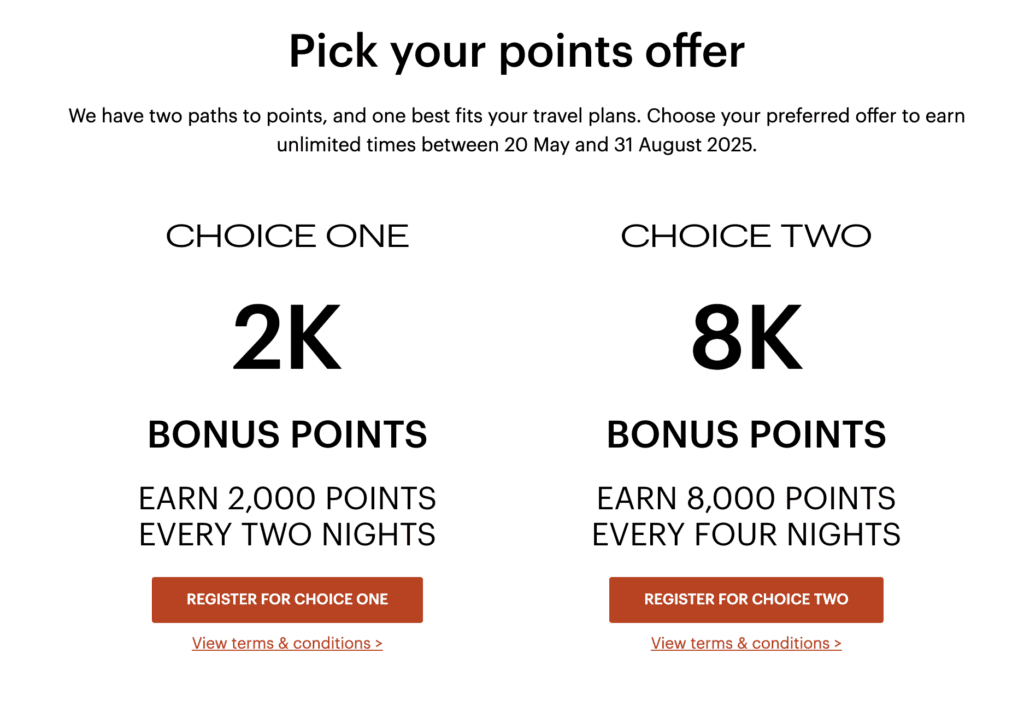The width and height of the screenshot is (1024, 706).
Task: Click the 'EARN 8,000 POINTS' text line
Action: click(x=746, y=499)
